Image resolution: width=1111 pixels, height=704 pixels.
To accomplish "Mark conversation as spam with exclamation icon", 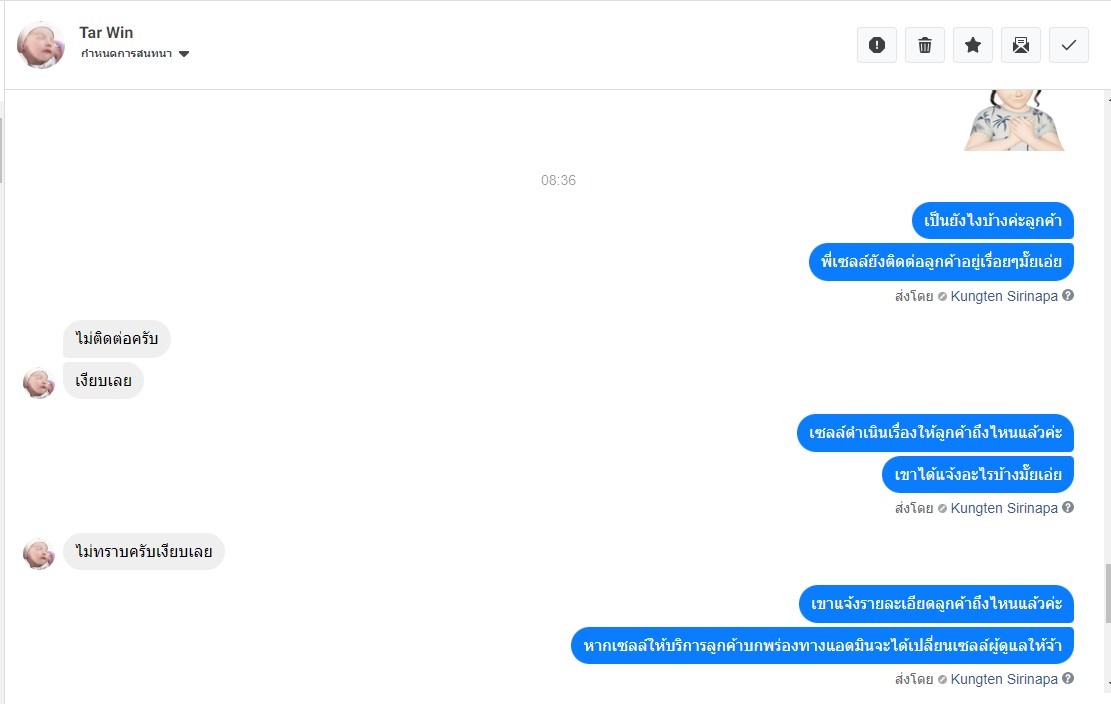I will (876, 45).
